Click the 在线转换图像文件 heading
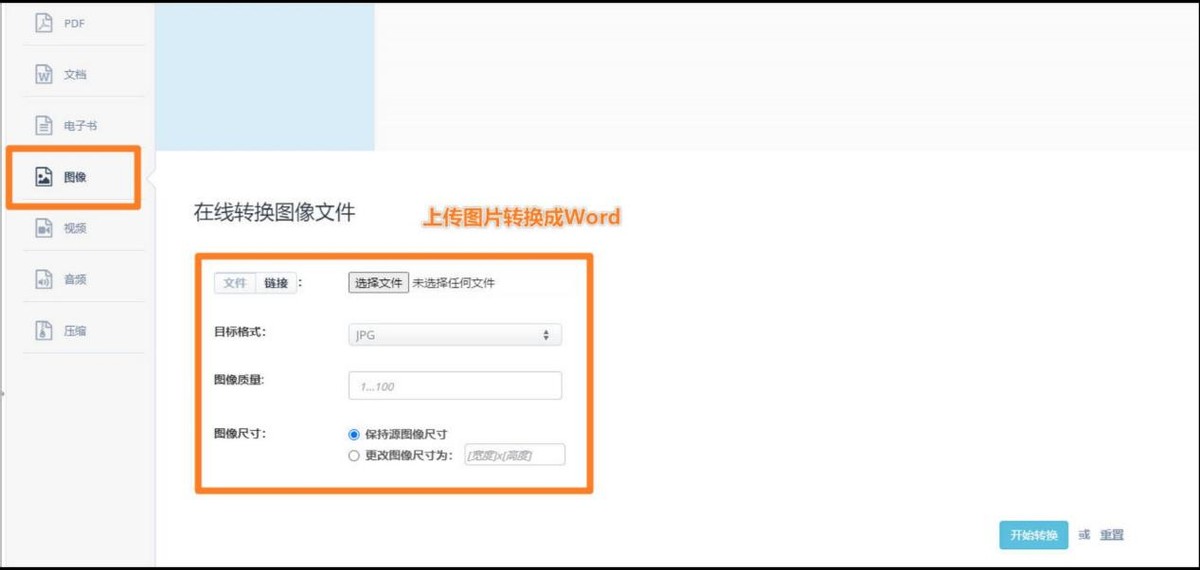 coord(274,212)
